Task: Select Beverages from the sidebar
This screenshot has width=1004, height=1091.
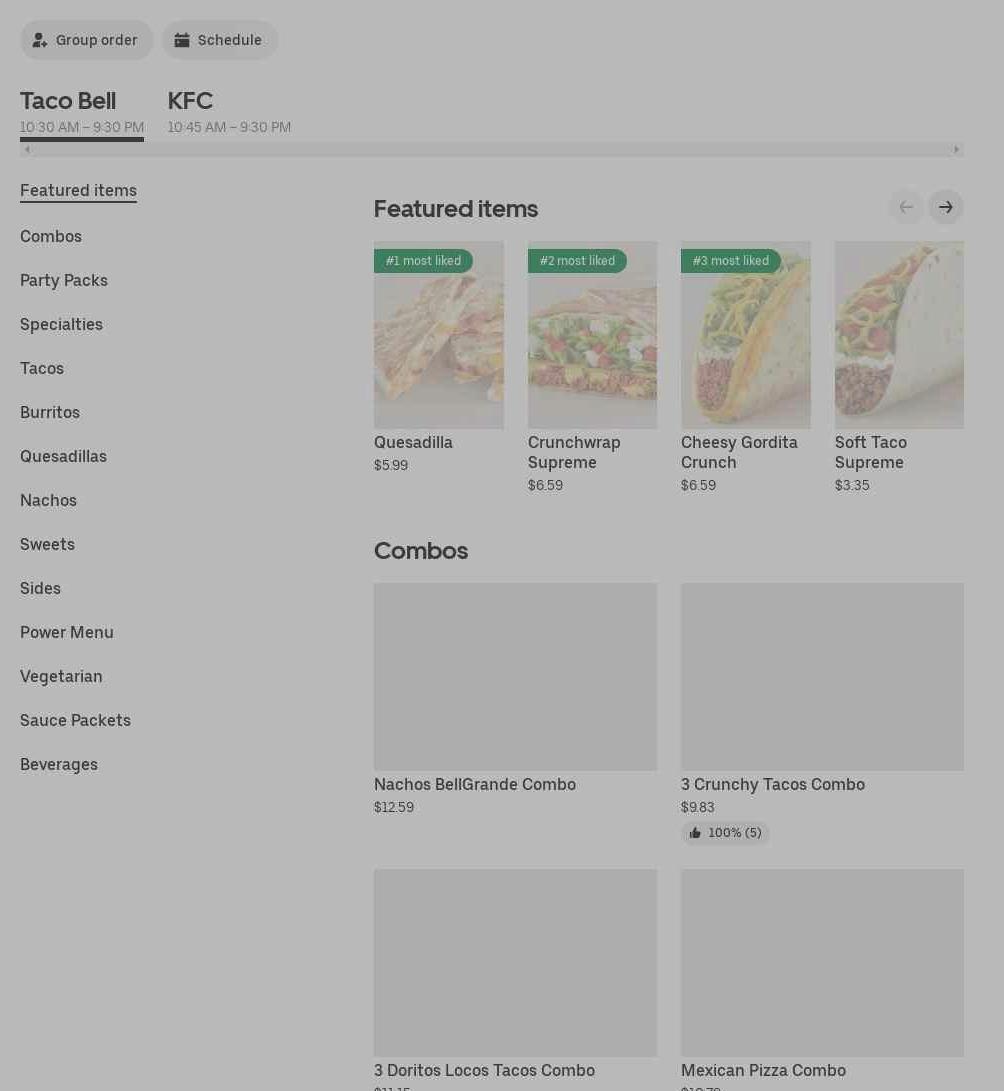Action: (59, 764)
